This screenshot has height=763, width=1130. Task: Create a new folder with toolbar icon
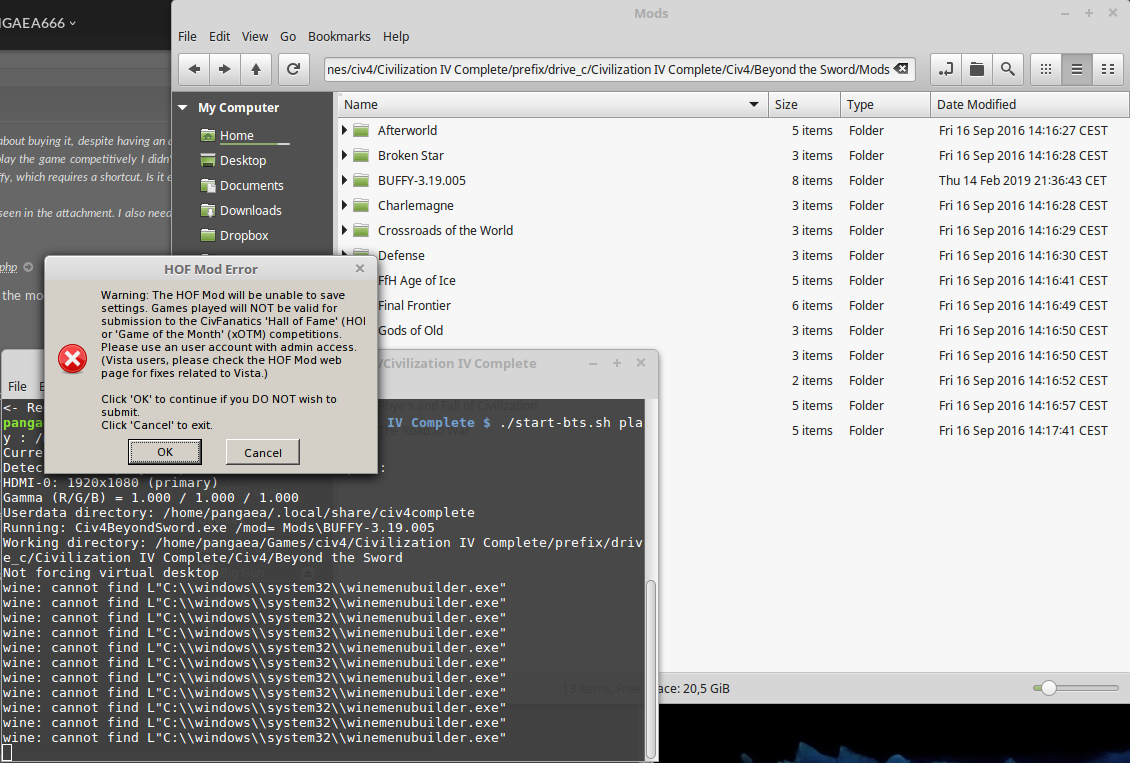tap(976, 69)
